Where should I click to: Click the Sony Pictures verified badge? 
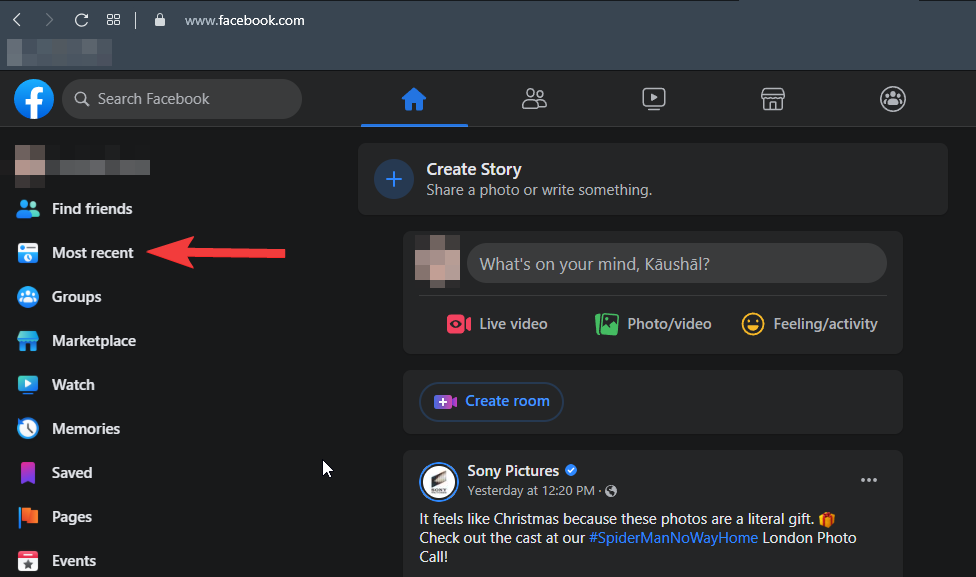571,471
